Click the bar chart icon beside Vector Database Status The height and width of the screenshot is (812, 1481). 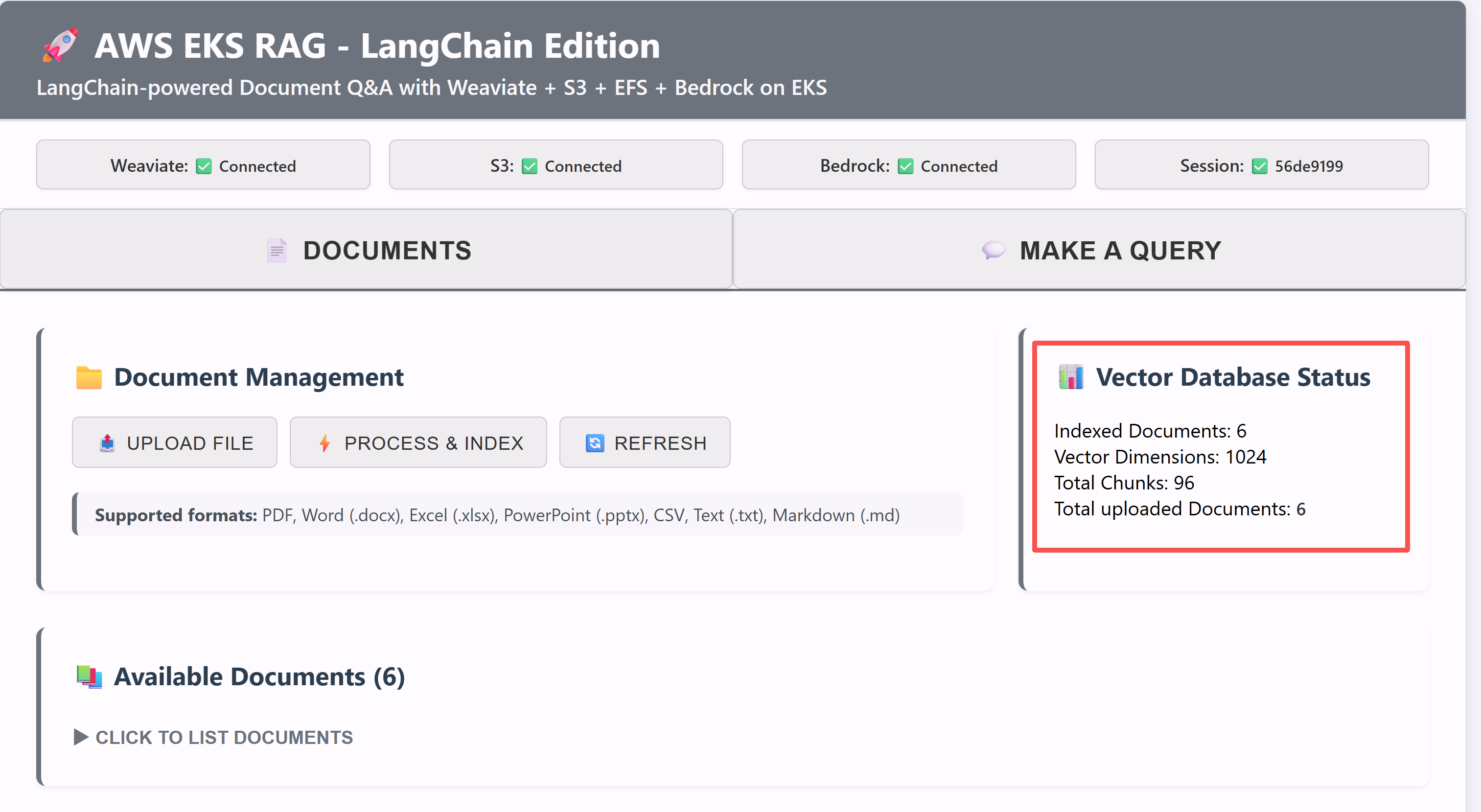tap(1071, 377)
